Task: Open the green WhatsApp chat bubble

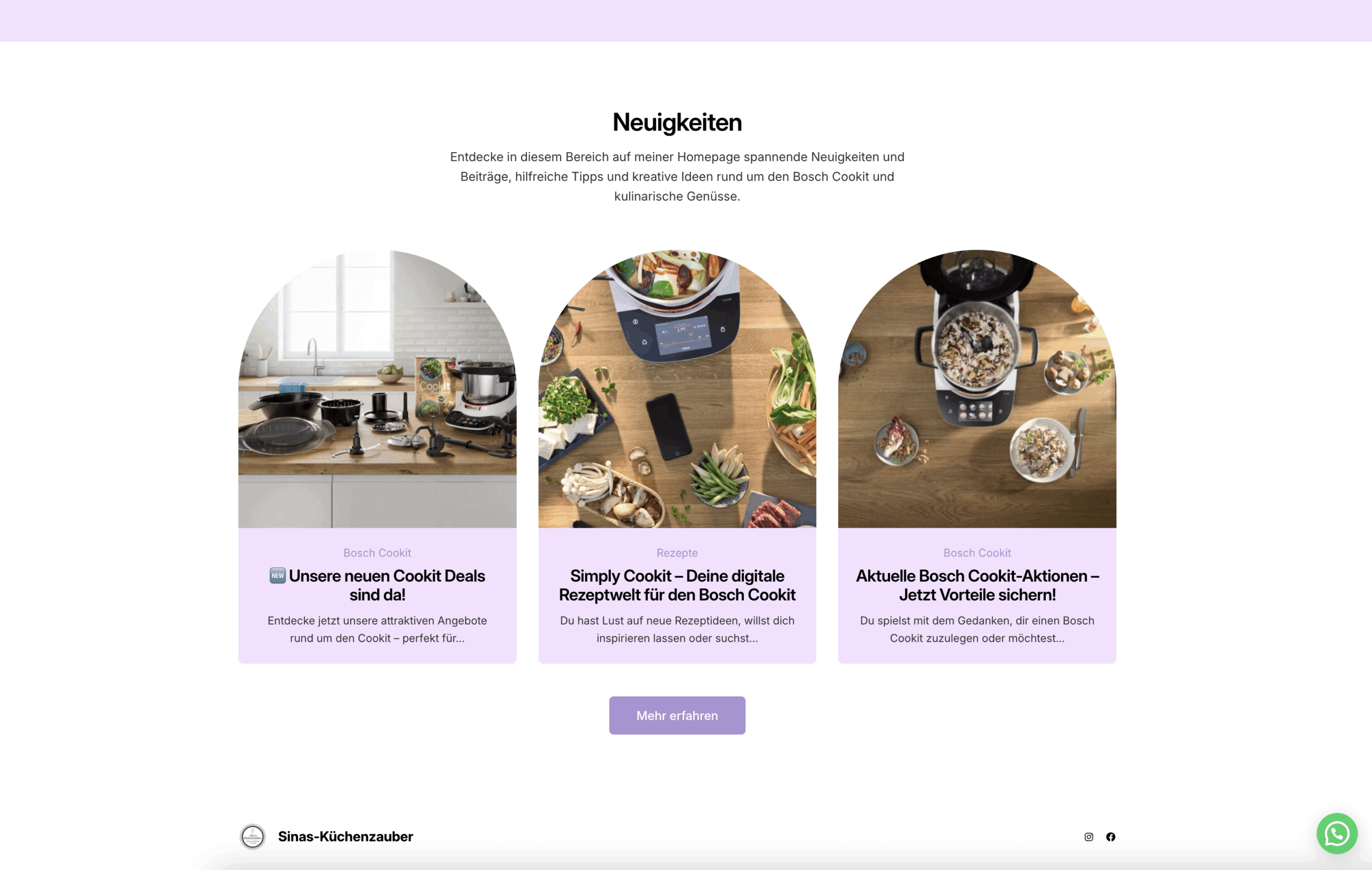Action: [x=1337, y=834]
